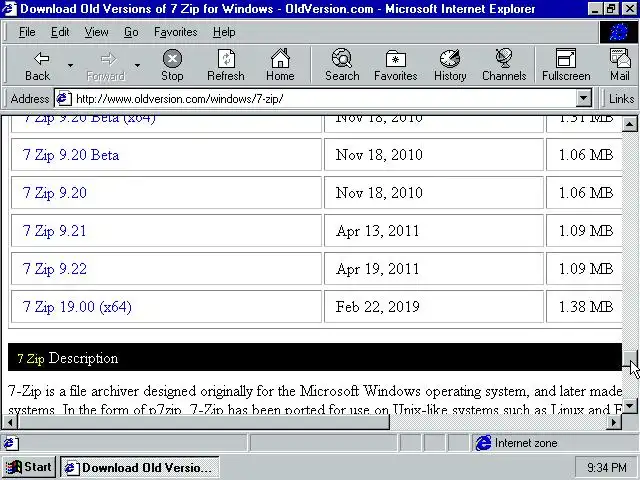Open the 7 Zip 19.00 (x64) link

(77, 307)
